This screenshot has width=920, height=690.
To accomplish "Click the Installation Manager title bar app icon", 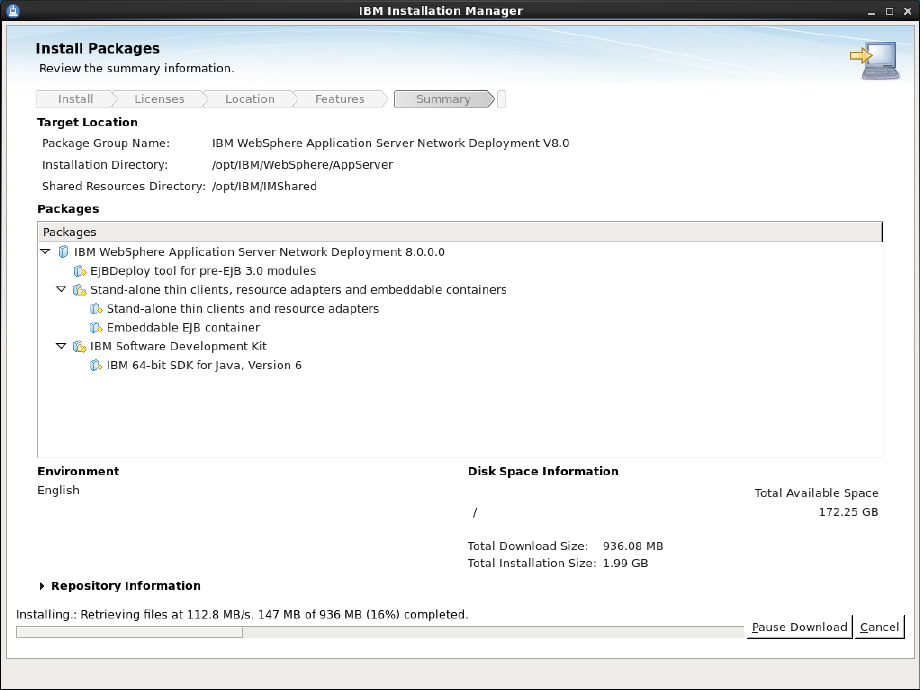I will tap(13, 11).
